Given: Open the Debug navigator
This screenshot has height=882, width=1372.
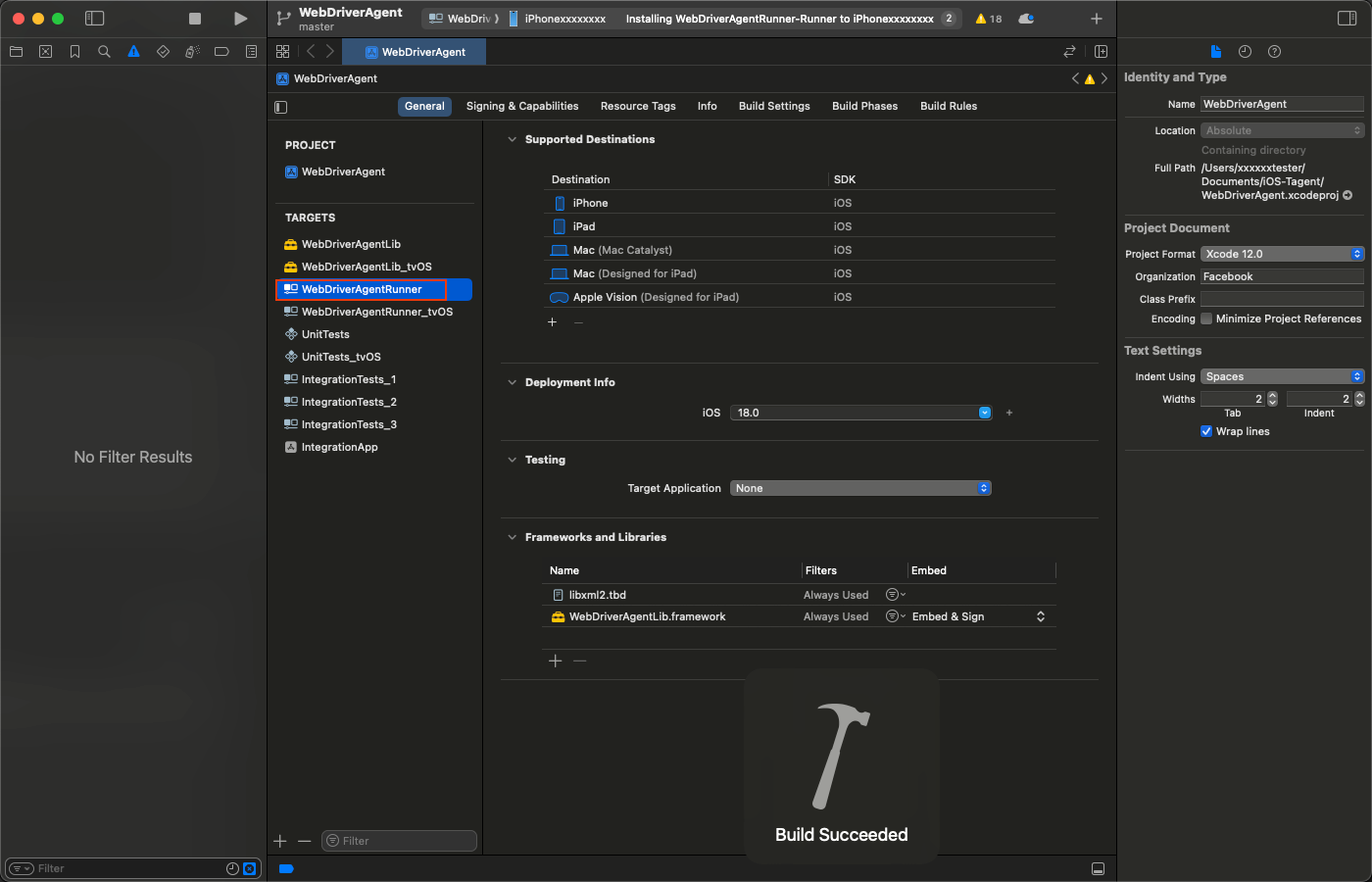Looking at the screenshot, I should 192,52.
